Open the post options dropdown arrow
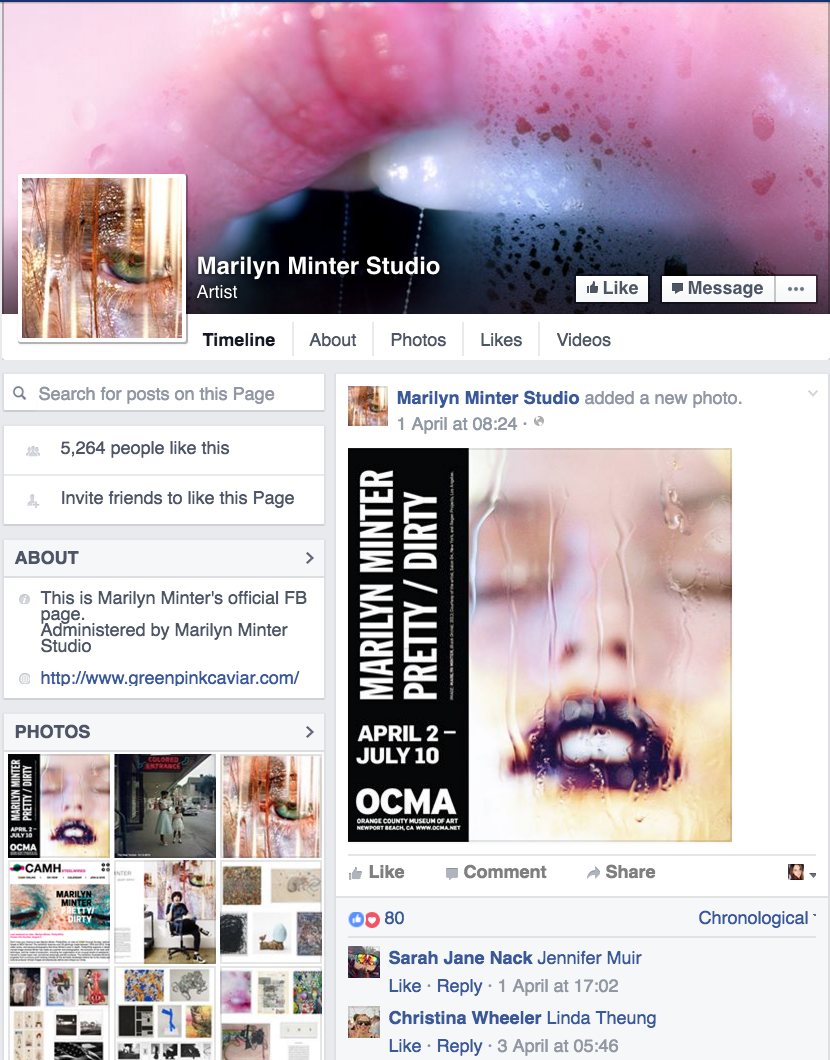830x1060 pixels. pyautogui.click(x=812, y=393)
